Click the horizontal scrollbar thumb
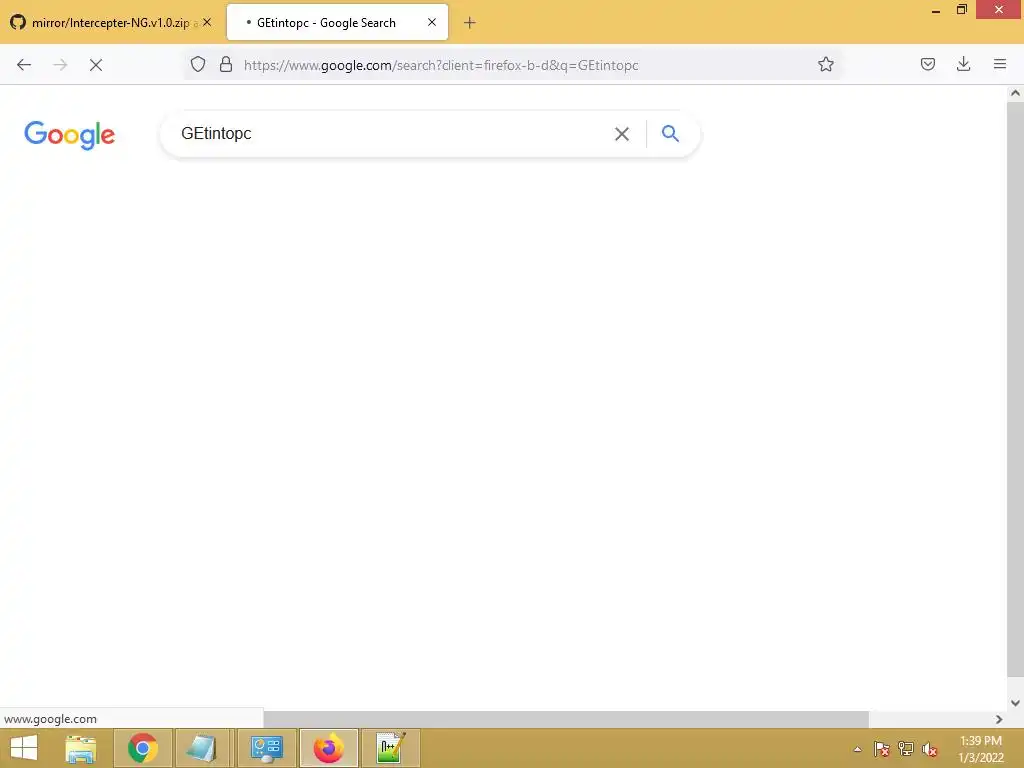 click(x=566, y=719)
